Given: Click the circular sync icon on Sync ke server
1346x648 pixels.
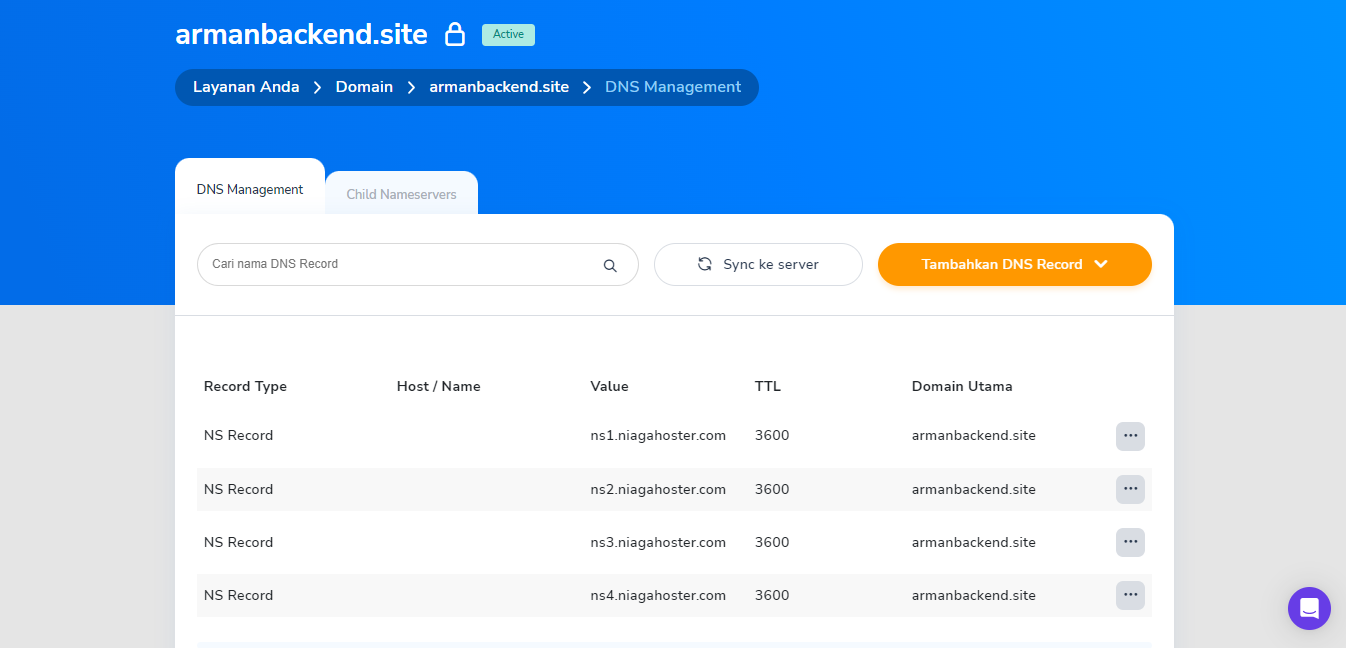Looking at the screenshot, I should click(x=705, y=264).
